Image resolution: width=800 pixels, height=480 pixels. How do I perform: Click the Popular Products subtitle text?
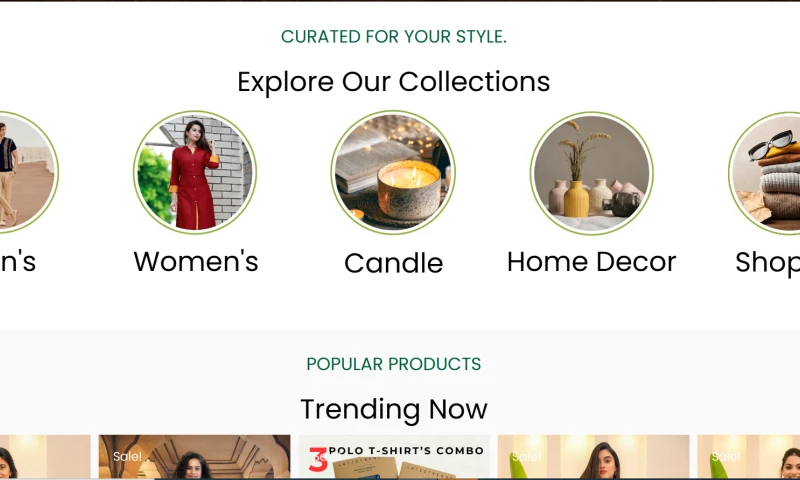click(x=393, y=364)
